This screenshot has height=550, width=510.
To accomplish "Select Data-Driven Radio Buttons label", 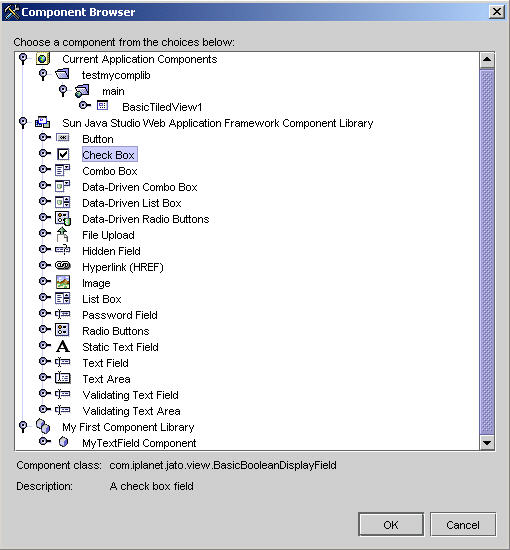I will coord(146,219).
